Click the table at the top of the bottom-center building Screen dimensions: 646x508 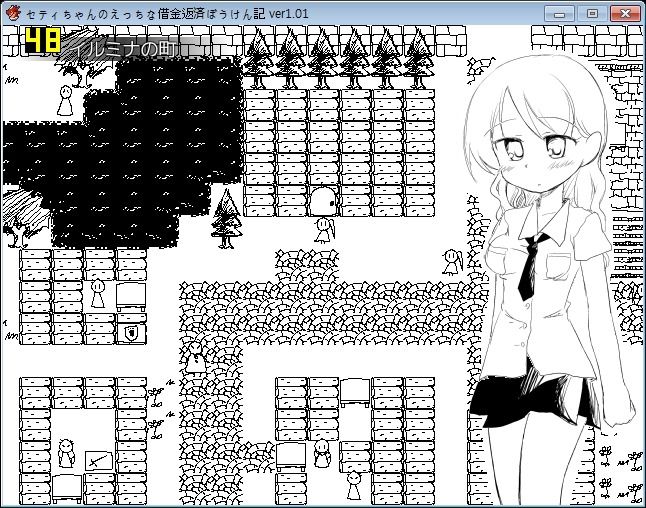[x=355, y=393]
